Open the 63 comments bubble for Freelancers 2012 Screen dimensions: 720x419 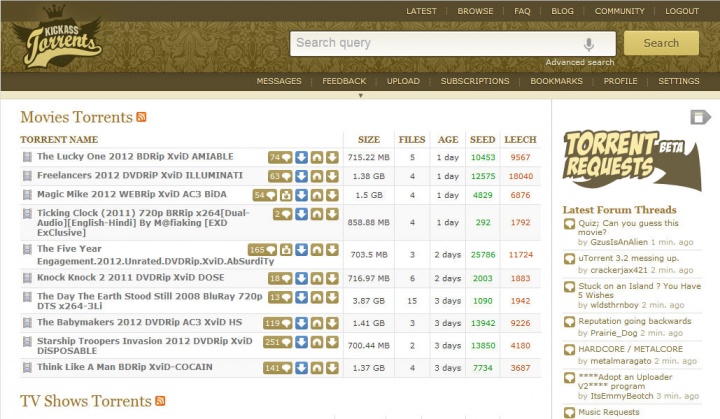coord(280,176)
